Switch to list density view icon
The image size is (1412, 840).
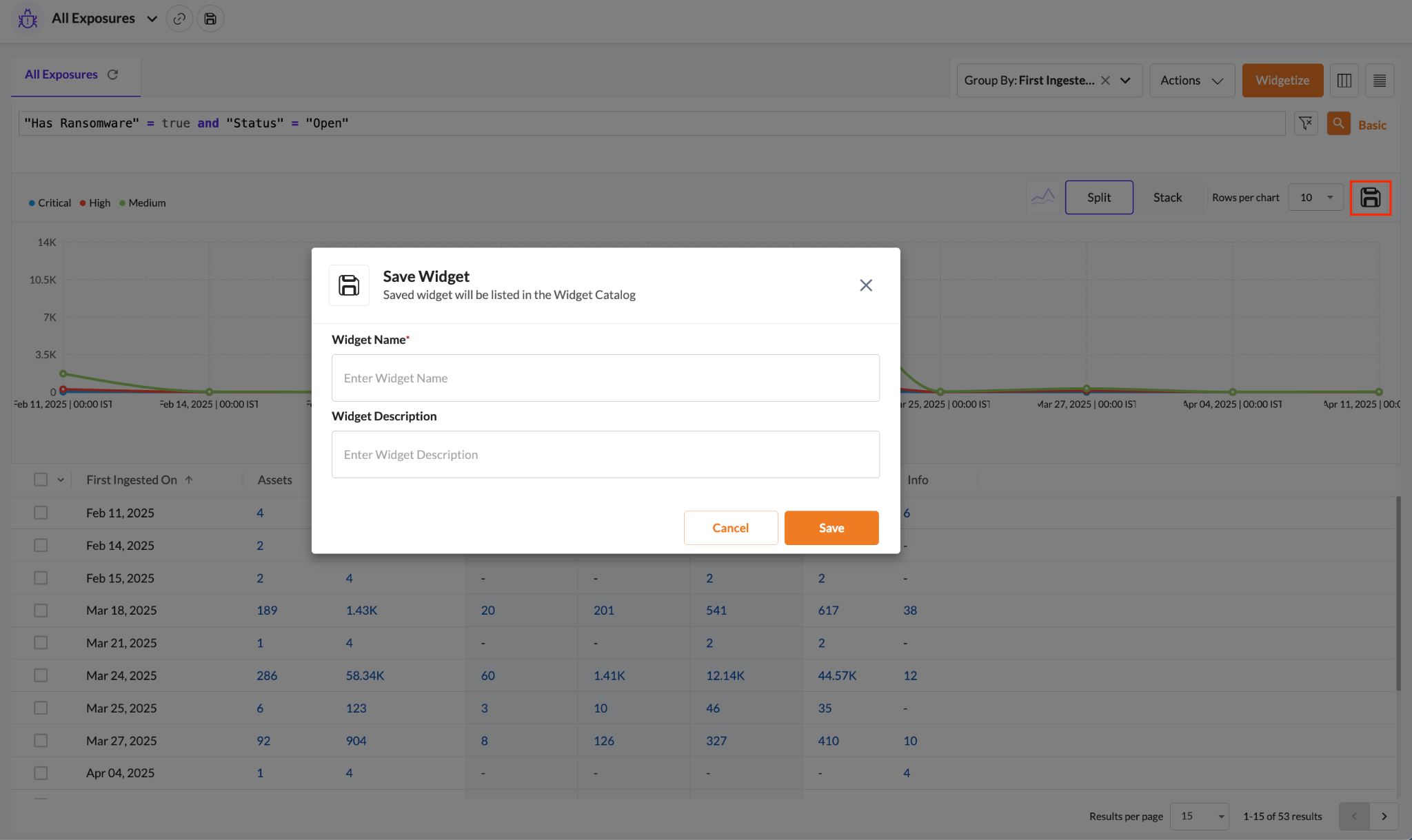coord(1379,81)
